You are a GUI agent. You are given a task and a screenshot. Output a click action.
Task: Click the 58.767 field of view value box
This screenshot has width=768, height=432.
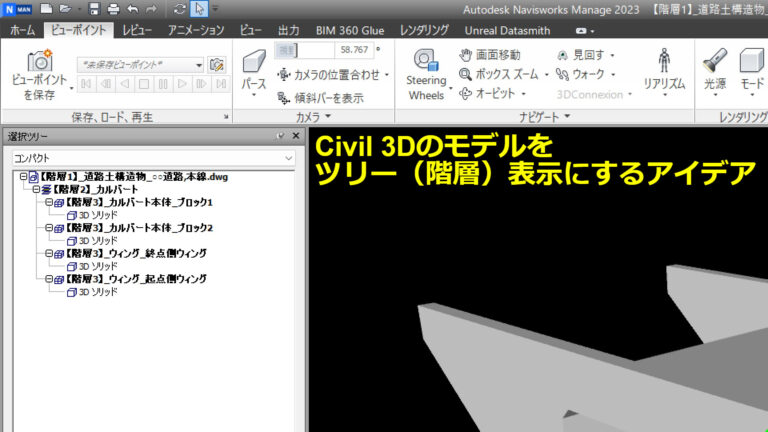click(354, 50)
